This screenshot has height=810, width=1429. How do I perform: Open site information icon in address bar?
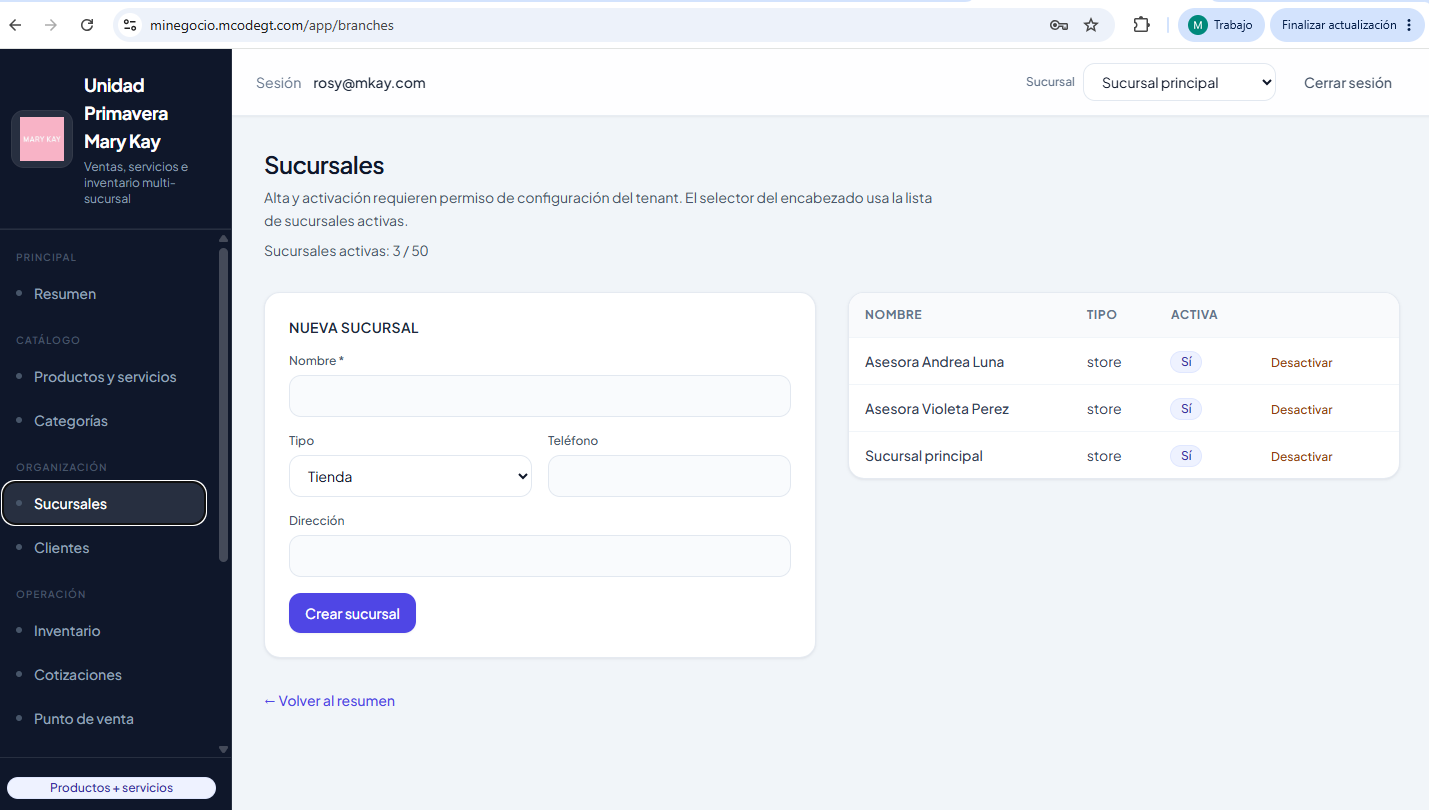pyautogui.click(x=129, y=25)
